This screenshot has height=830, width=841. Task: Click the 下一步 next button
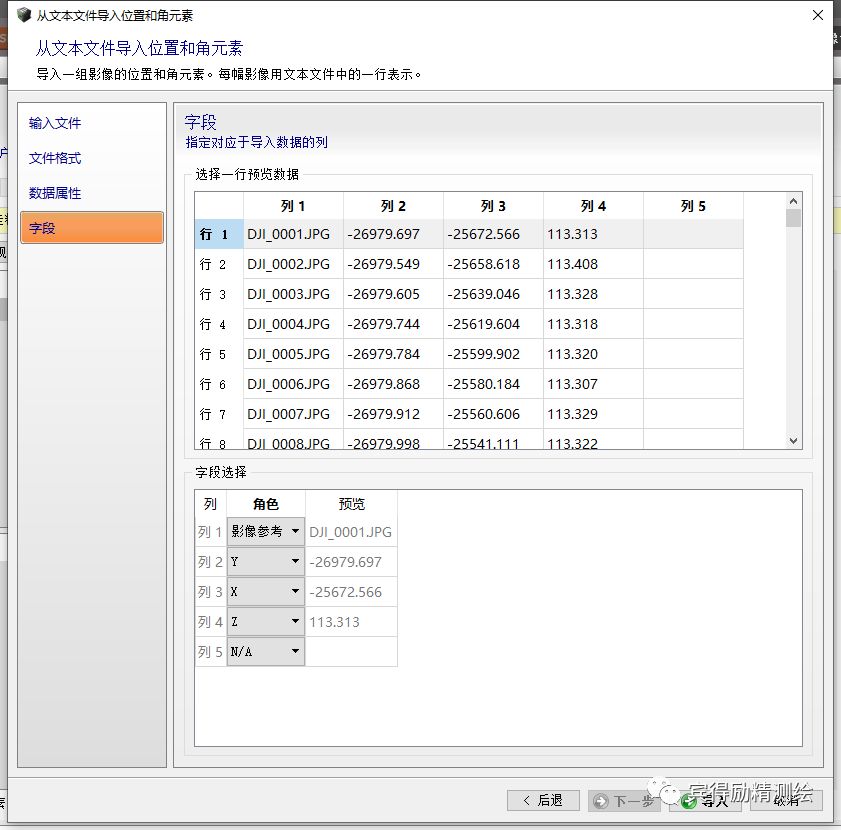tap(624, 801)
